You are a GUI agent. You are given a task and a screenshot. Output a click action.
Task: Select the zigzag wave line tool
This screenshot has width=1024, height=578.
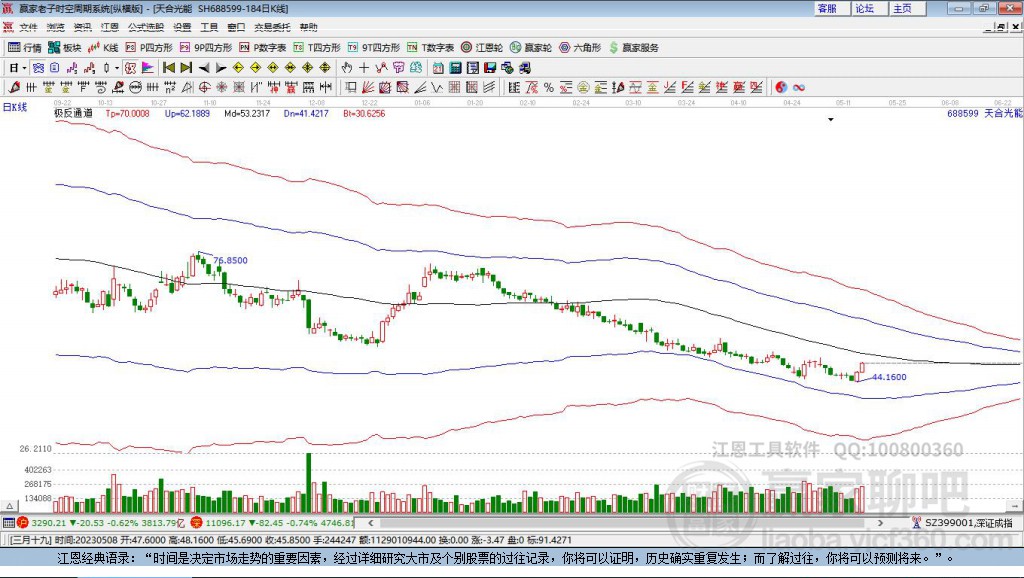tap(437, 87)
